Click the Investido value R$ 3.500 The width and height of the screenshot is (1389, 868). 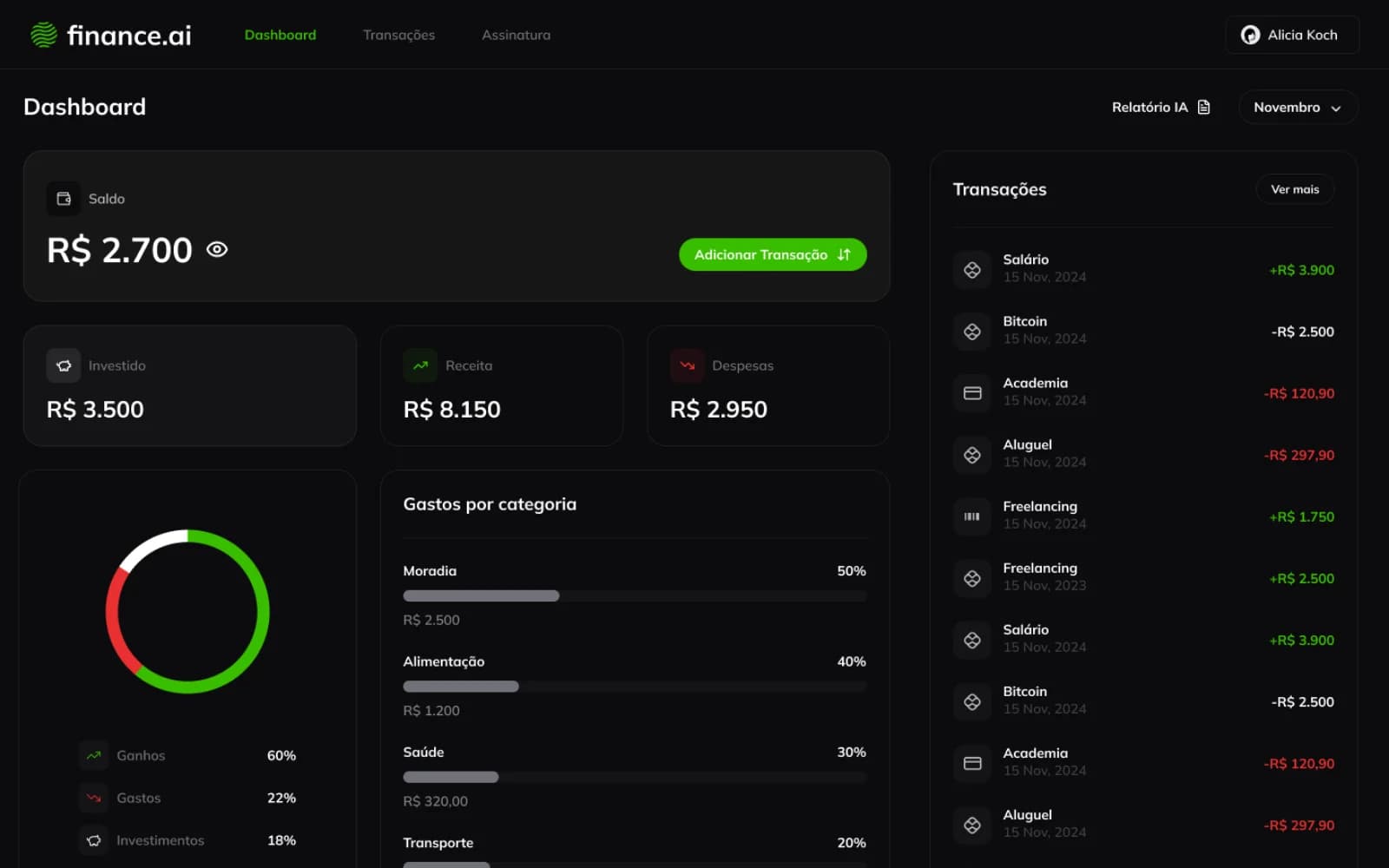(x=95, y=409)
